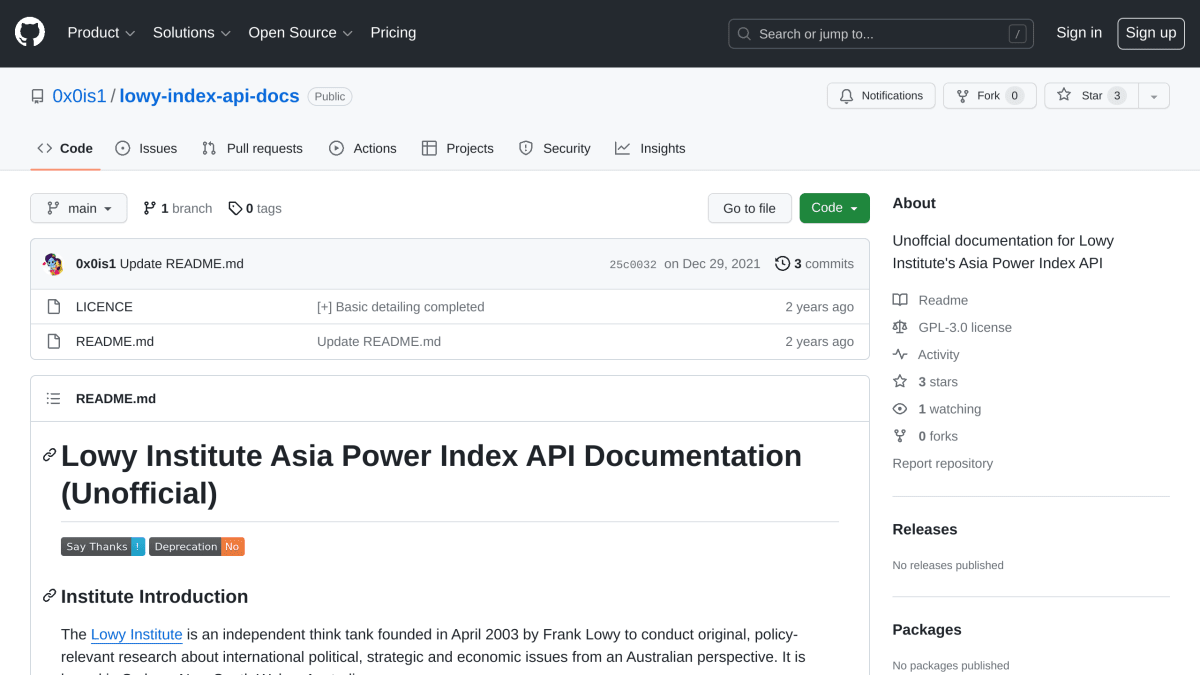Image resolution: width=1200 pixels, height=675 pixels.
Task: Click Report repository link
Action: (943, 463)
